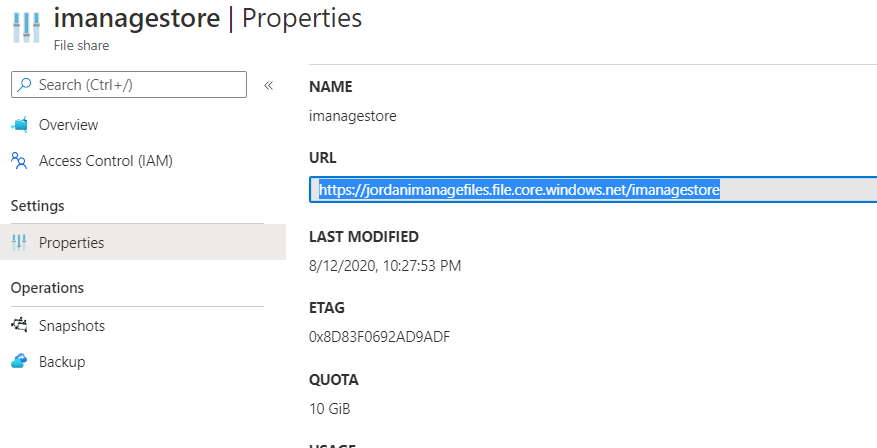Go to Snapshots under Operations
The width and height of the screenshot is (877, 448).
[71, 326]
